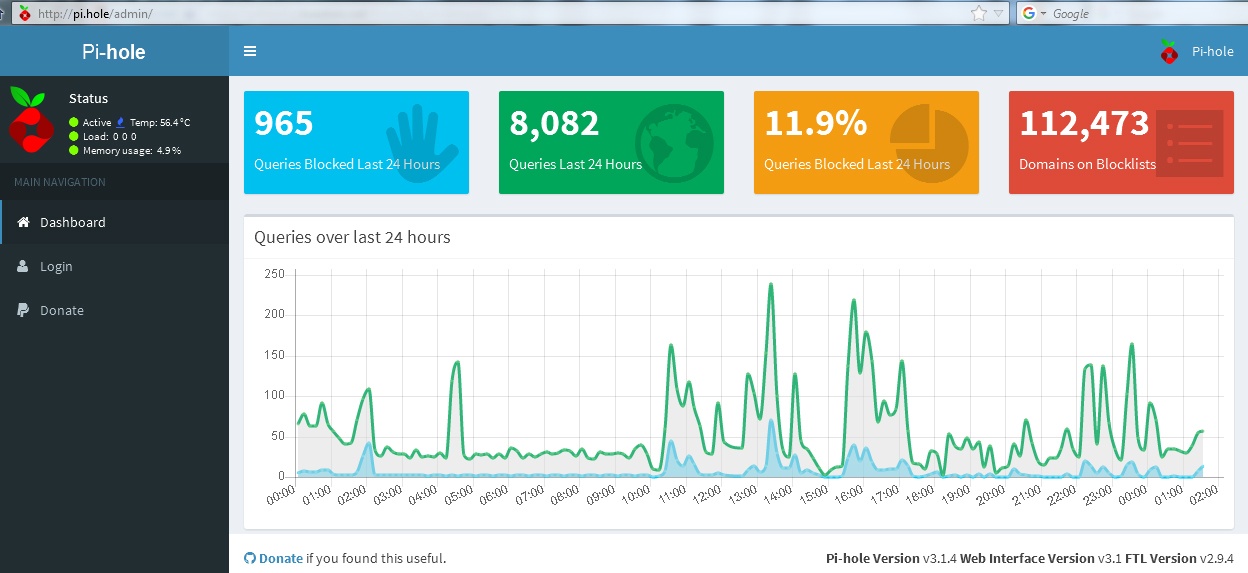Screen dimensions: 1248x573
Task: Click the Queries over last 24 hours heading
Action: (x=352, y=237)
